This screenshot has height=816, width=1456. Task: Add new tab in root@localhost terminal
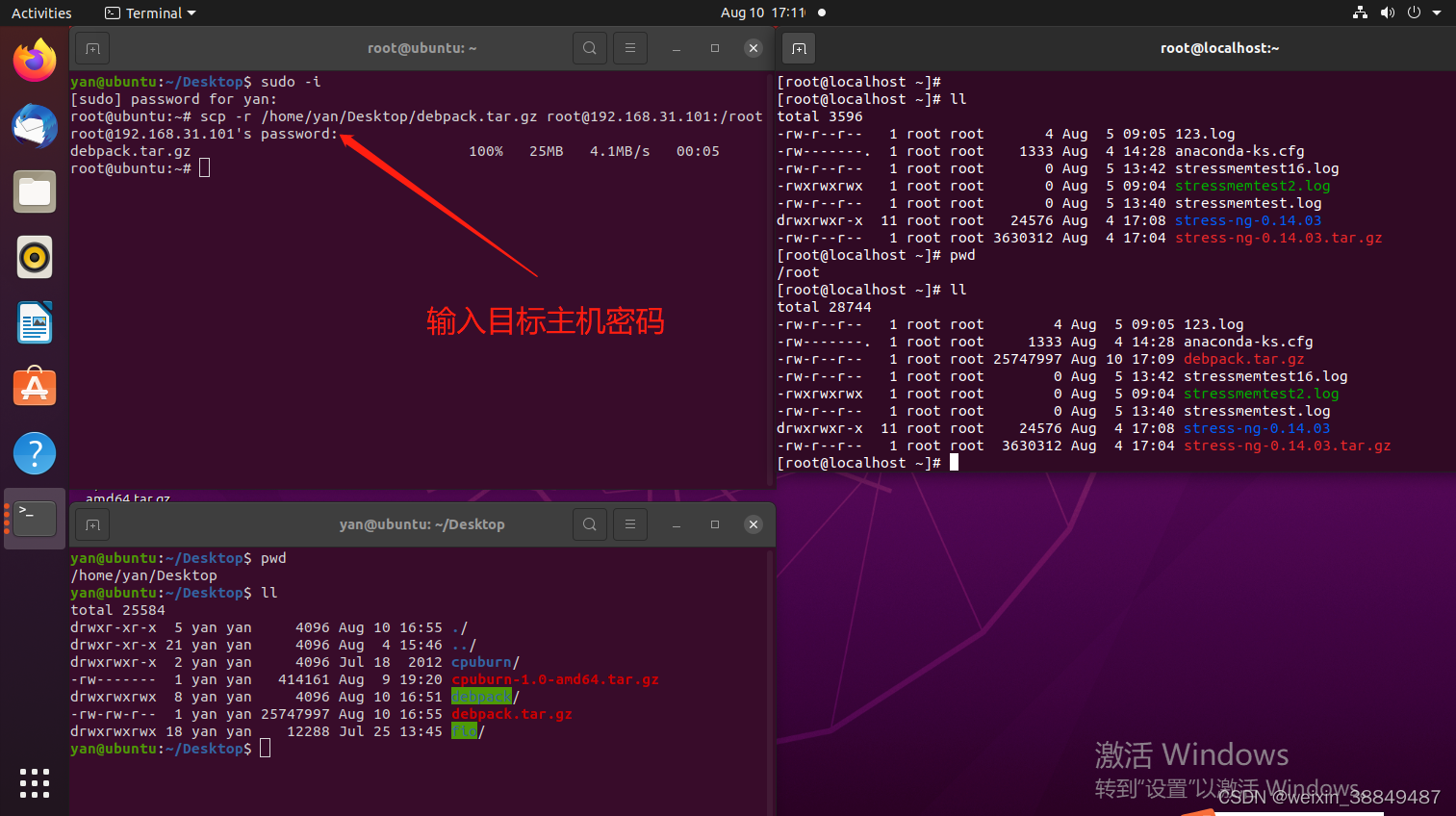point(799,48)
